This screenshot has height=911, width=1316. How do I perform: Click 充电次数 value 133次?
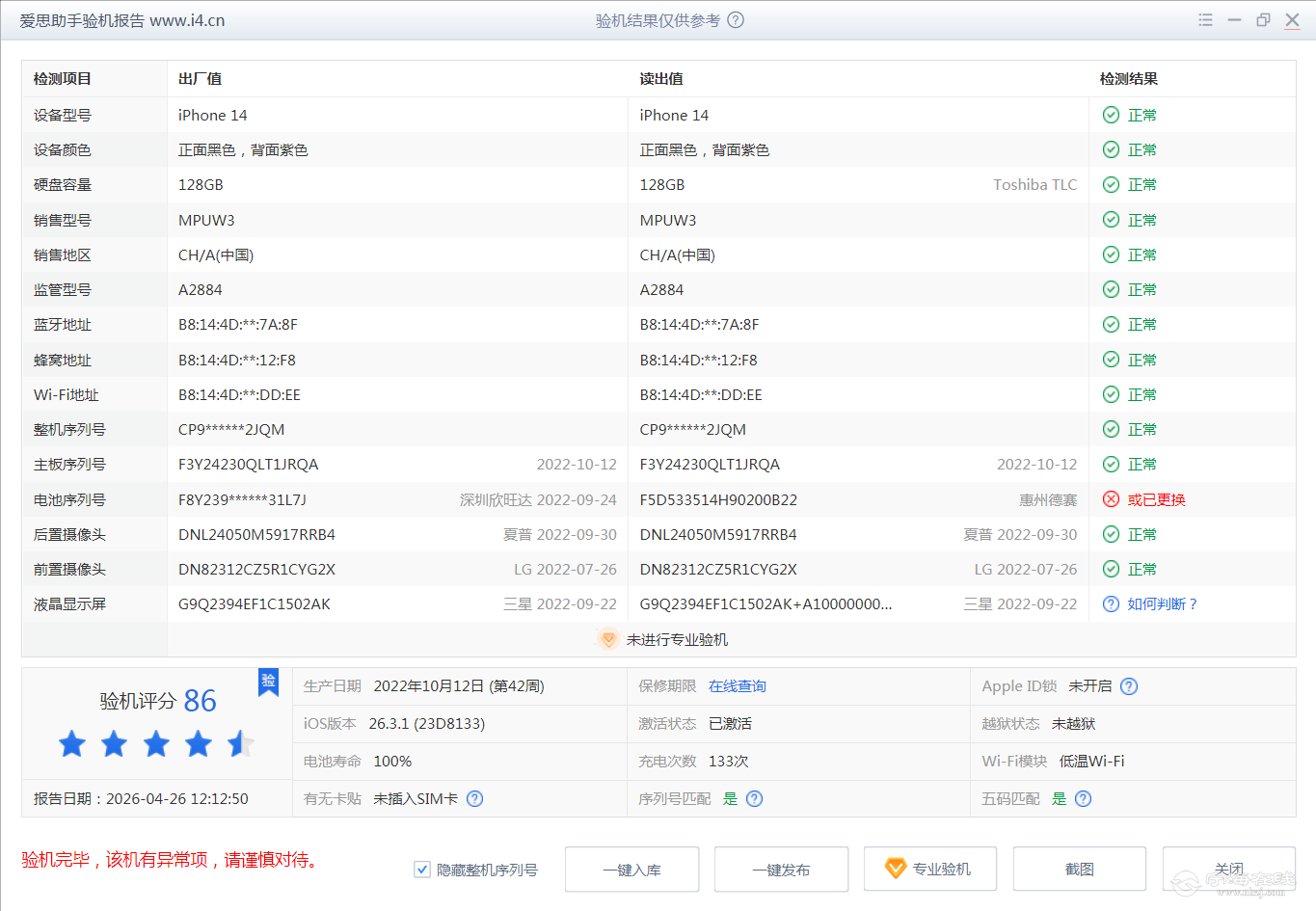click(729, 762)
